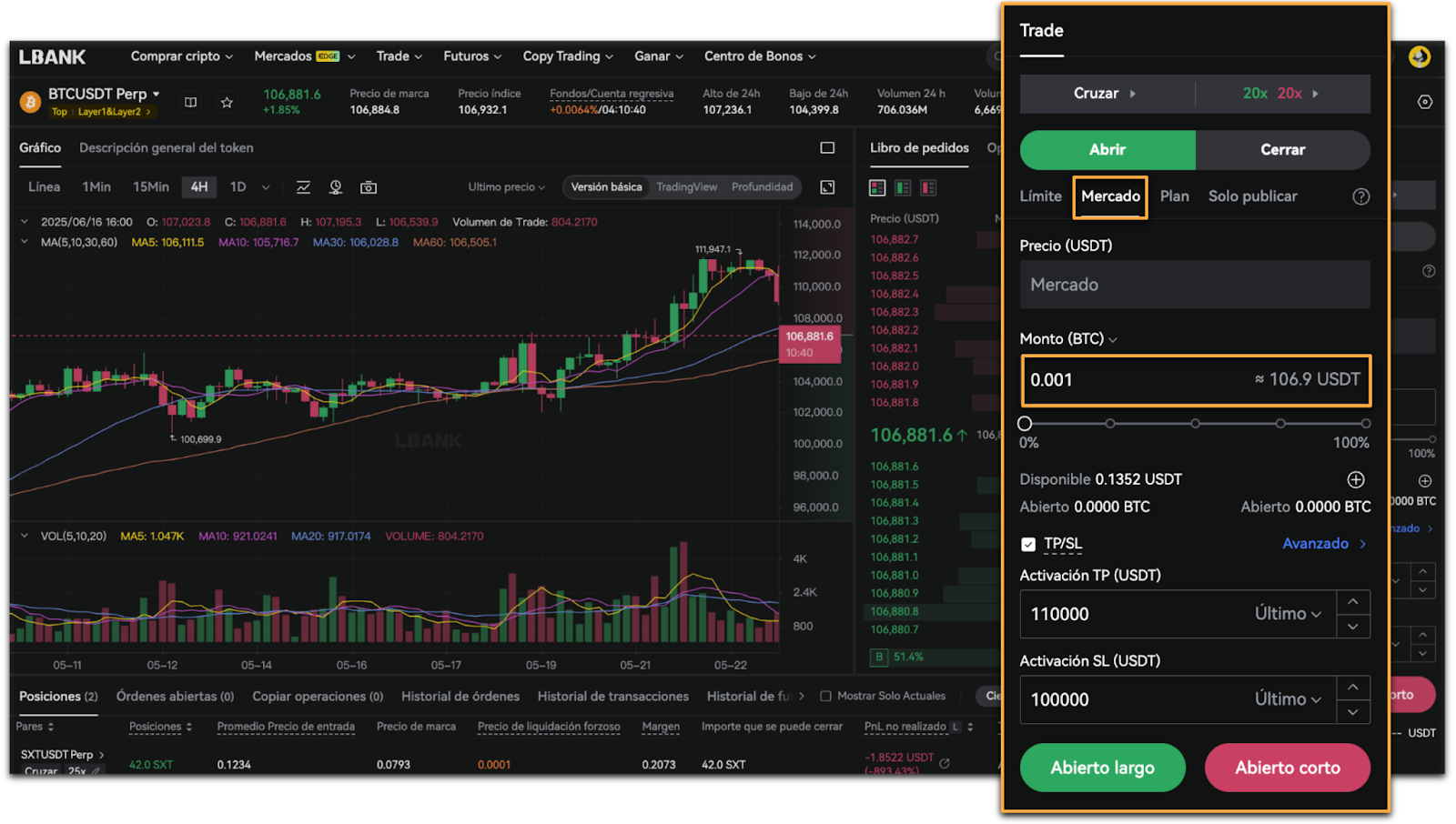This screenshot has width=1456, height=824.
Task: Click the plus icon next to Disponible
Action: (x=1355, y=479)
